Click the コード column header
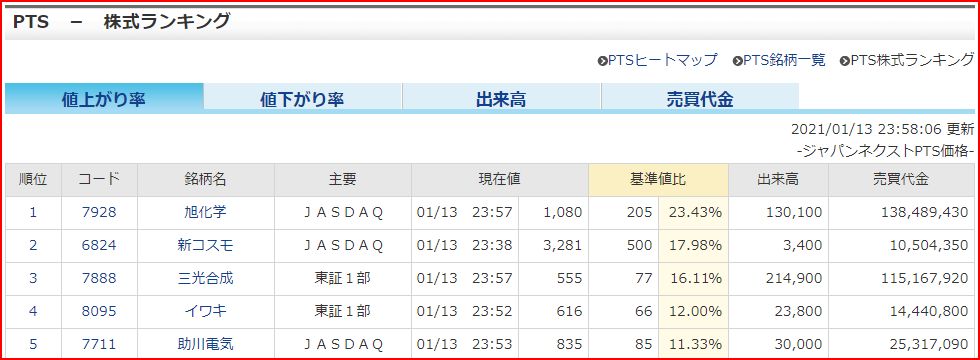The width and height of the screenshot is (980, 360). [x=99, y=180]
